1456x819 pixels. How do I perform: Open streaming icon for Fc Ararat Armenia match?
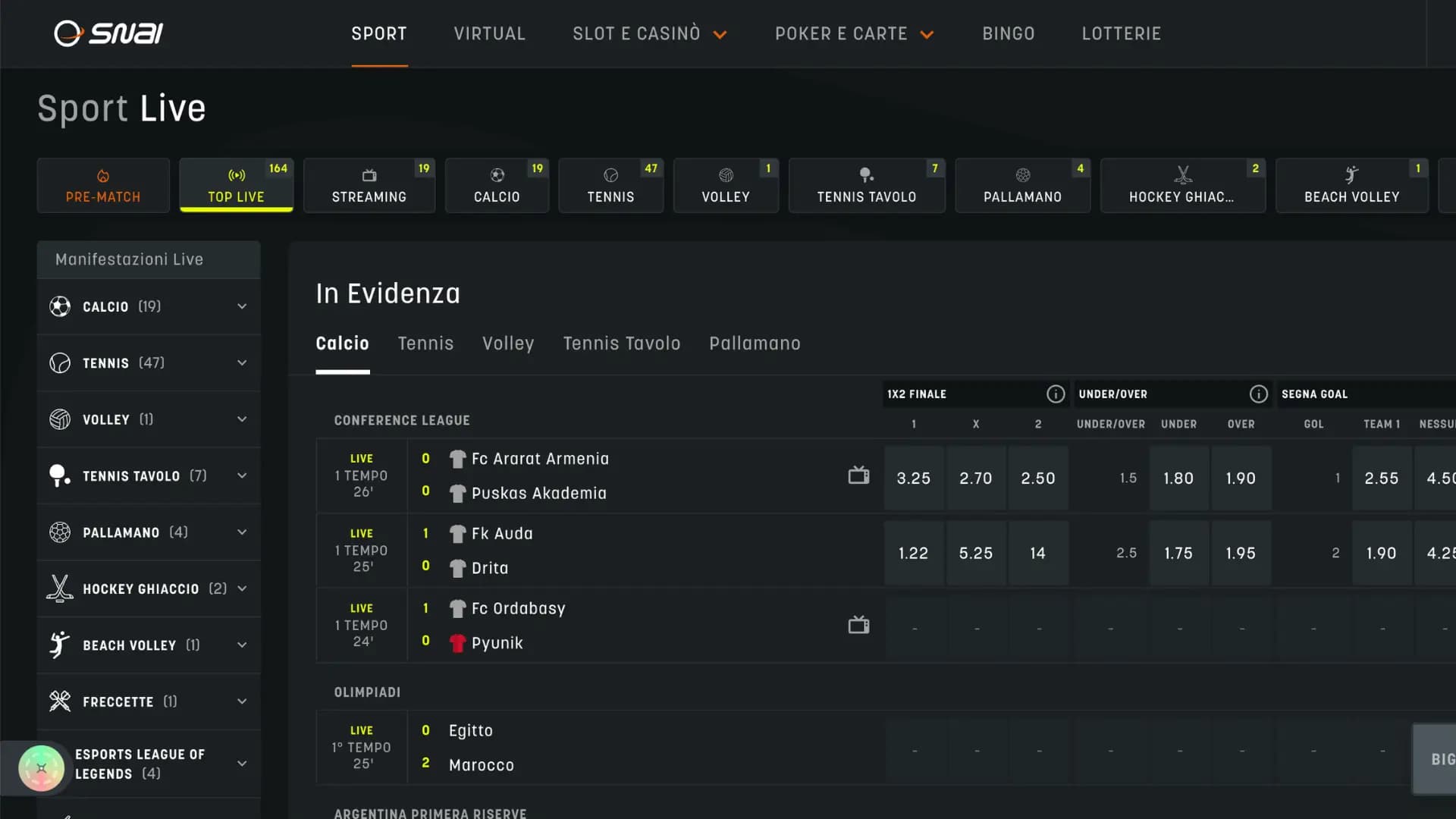858,475
